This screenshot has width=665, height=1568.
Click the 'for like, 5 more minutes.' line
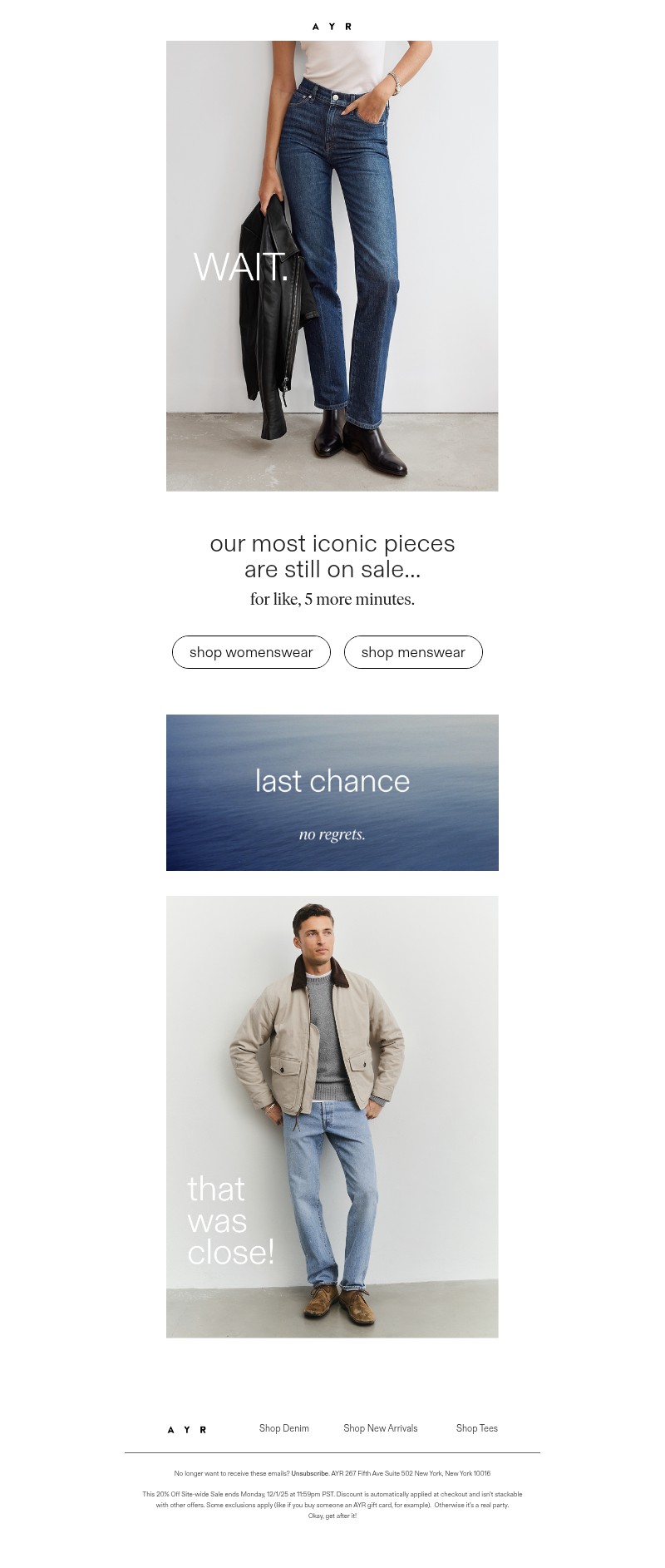(332, 599)
